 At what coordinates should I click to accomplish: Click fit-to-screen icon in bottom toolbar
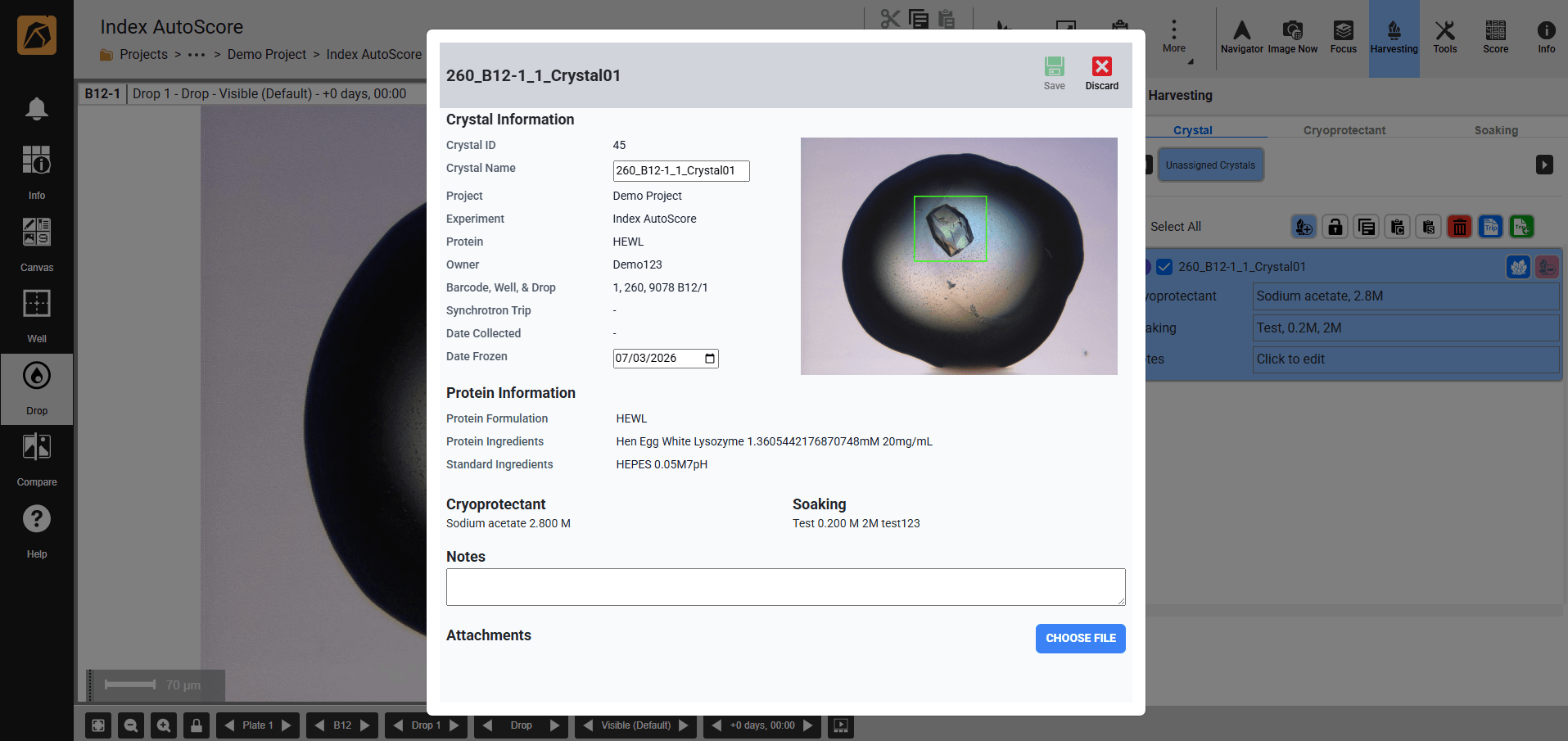pyautogui.click(x=98, y=725)
